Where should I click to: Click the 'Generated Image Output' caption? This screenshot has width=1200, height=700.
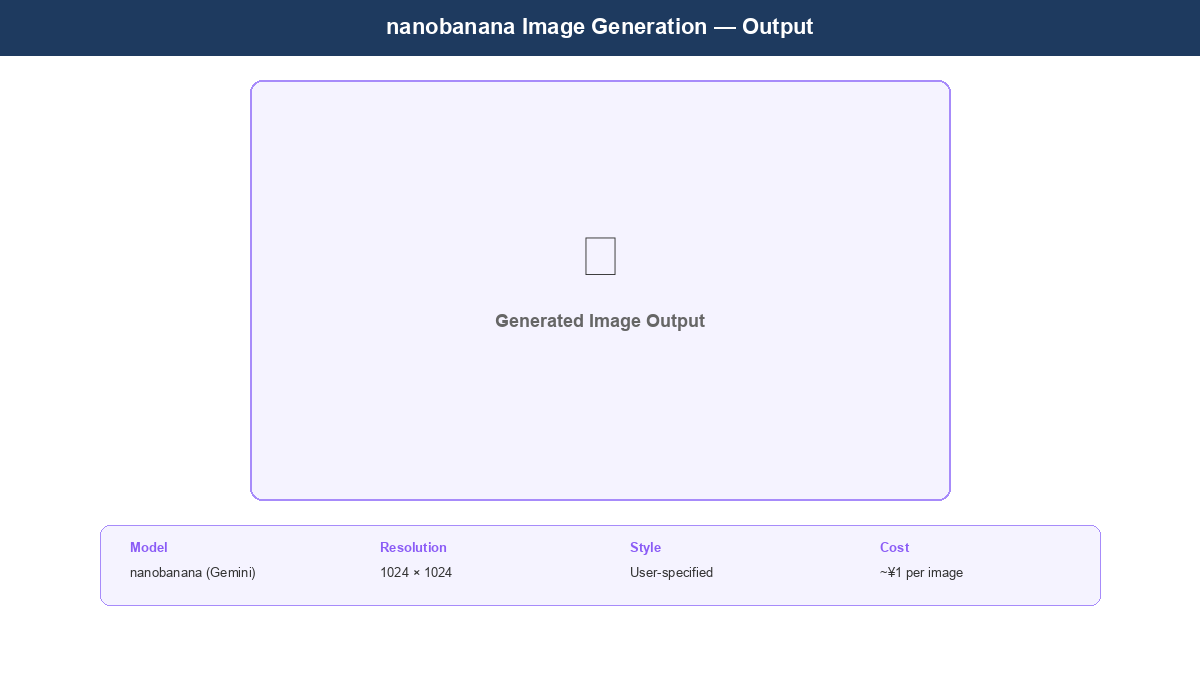[600, 321]
